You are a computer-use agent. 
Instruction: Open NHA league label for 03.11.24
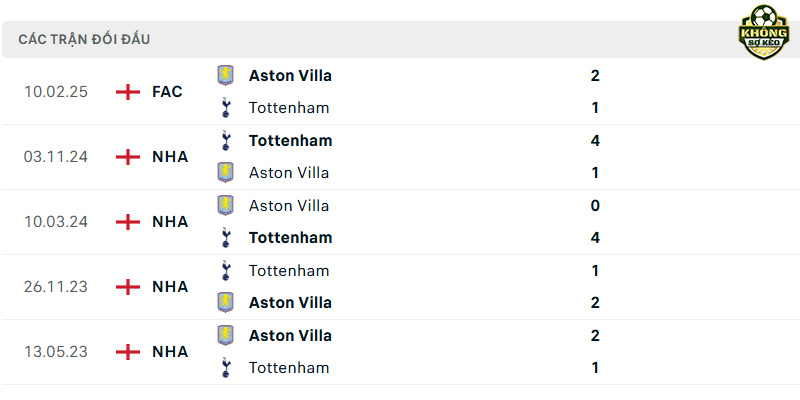(x=170, y=157)
